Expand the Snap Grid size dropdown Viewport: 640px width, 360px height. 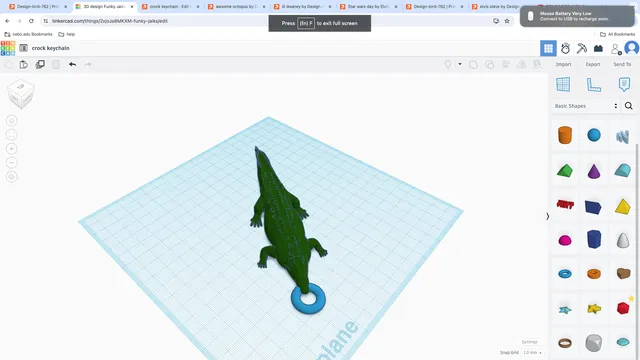pos(533,352)
